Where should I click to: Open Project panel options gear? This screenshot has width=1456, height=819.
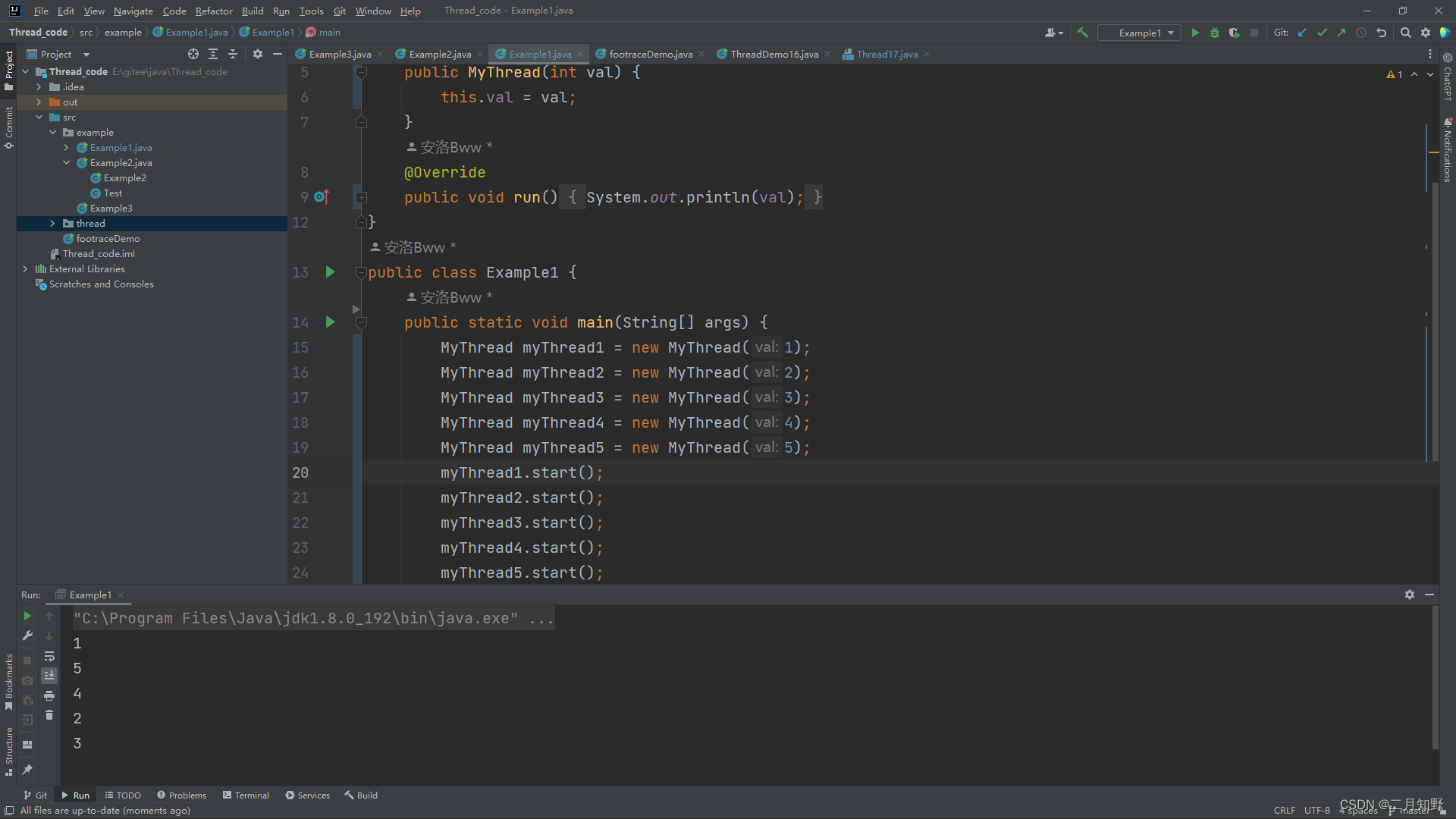258,54
